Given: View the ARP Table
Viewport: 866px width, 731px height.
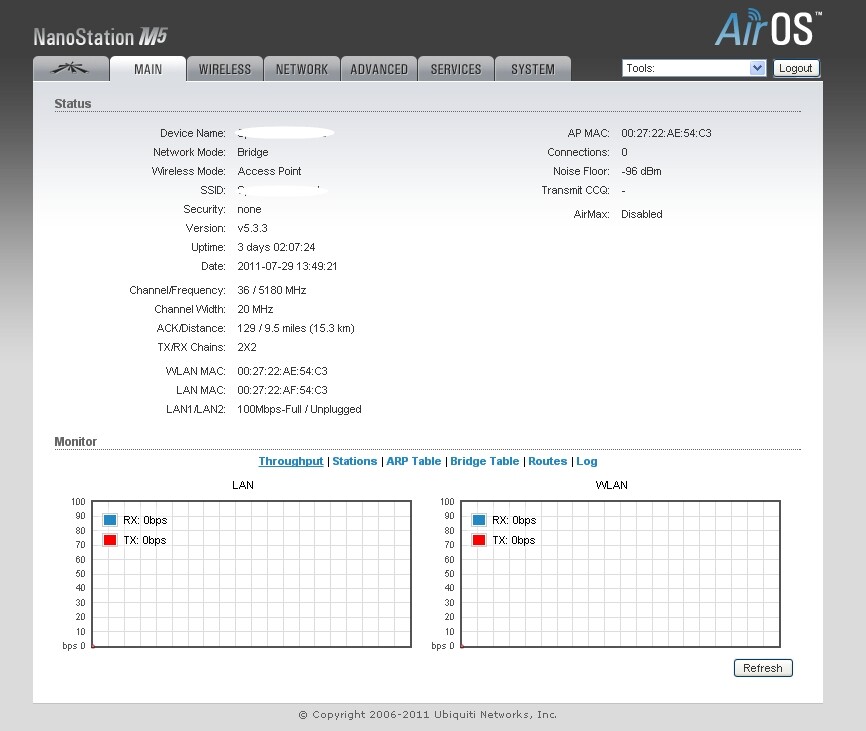Looking at the screenshot, I should 414,461.
